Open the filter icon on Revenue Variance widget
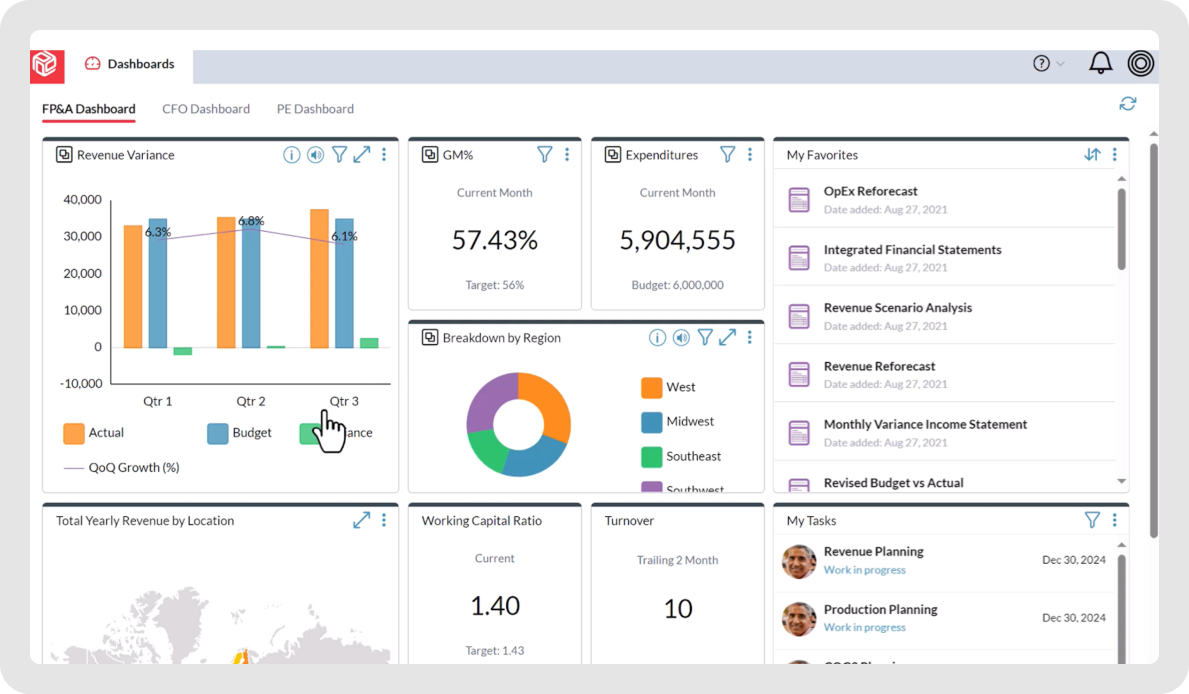Viewport: 1189px width, 694px height. click(340, 154)
